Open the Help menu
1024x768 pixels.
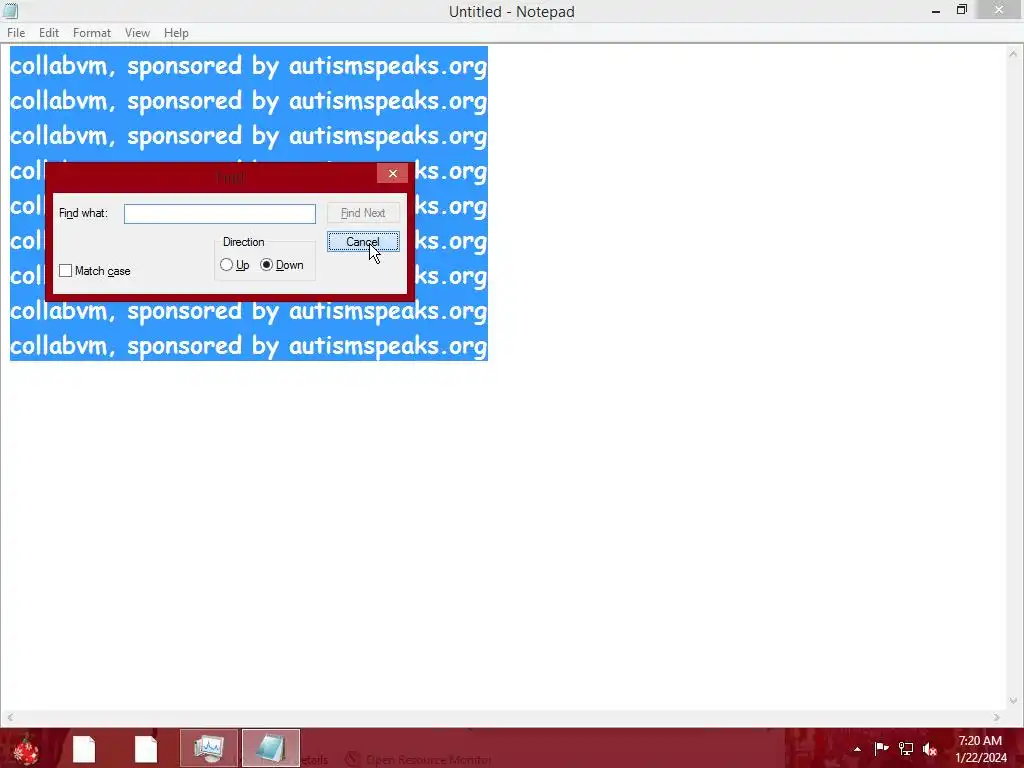pos(176,33)
